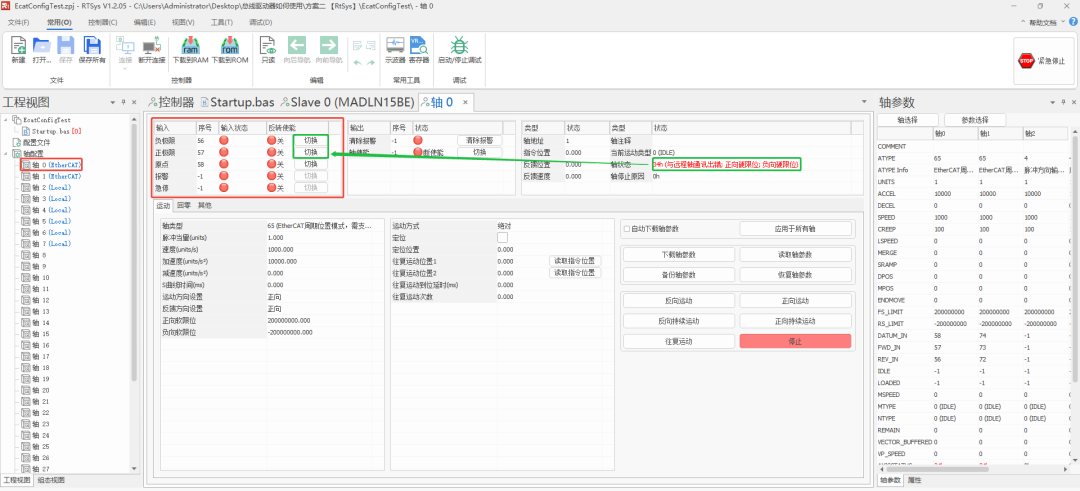Click the 断开连接 disconnect icon

pos(152,46)
